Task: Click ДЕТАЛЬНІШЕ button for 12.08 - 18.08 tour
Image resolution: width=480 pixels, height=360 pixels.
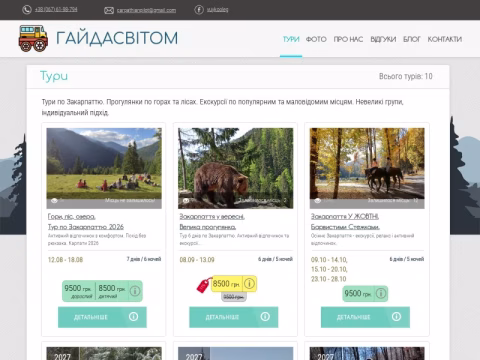Action: click(102, 317)
